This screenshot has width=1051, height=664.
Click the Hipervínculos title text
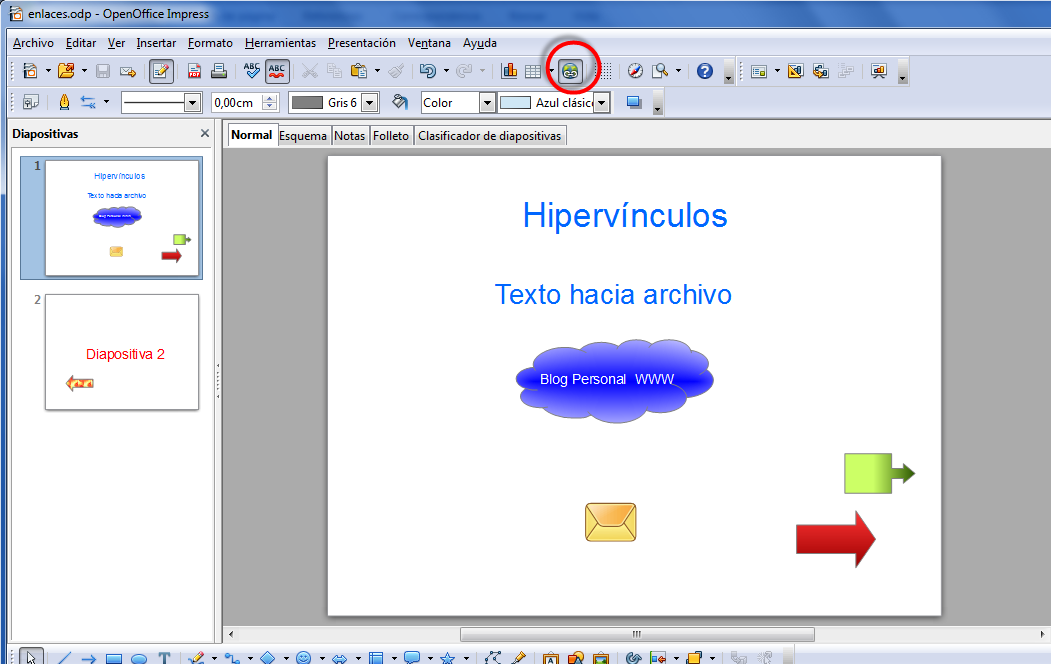[x=625, y=216]
